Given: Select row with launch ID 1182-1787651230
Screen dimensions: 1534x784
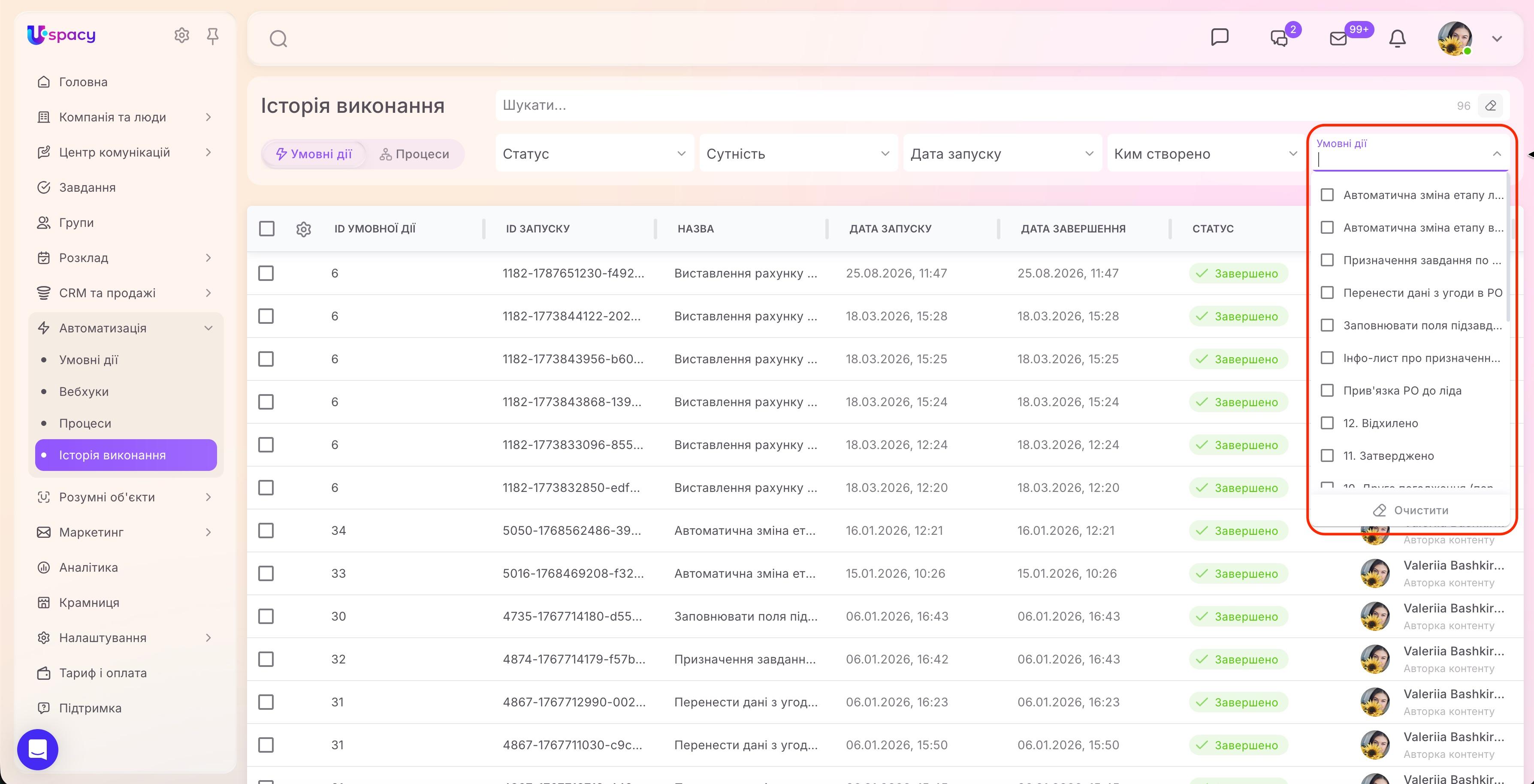Looking at the screenshot, I should pos(266,273).
